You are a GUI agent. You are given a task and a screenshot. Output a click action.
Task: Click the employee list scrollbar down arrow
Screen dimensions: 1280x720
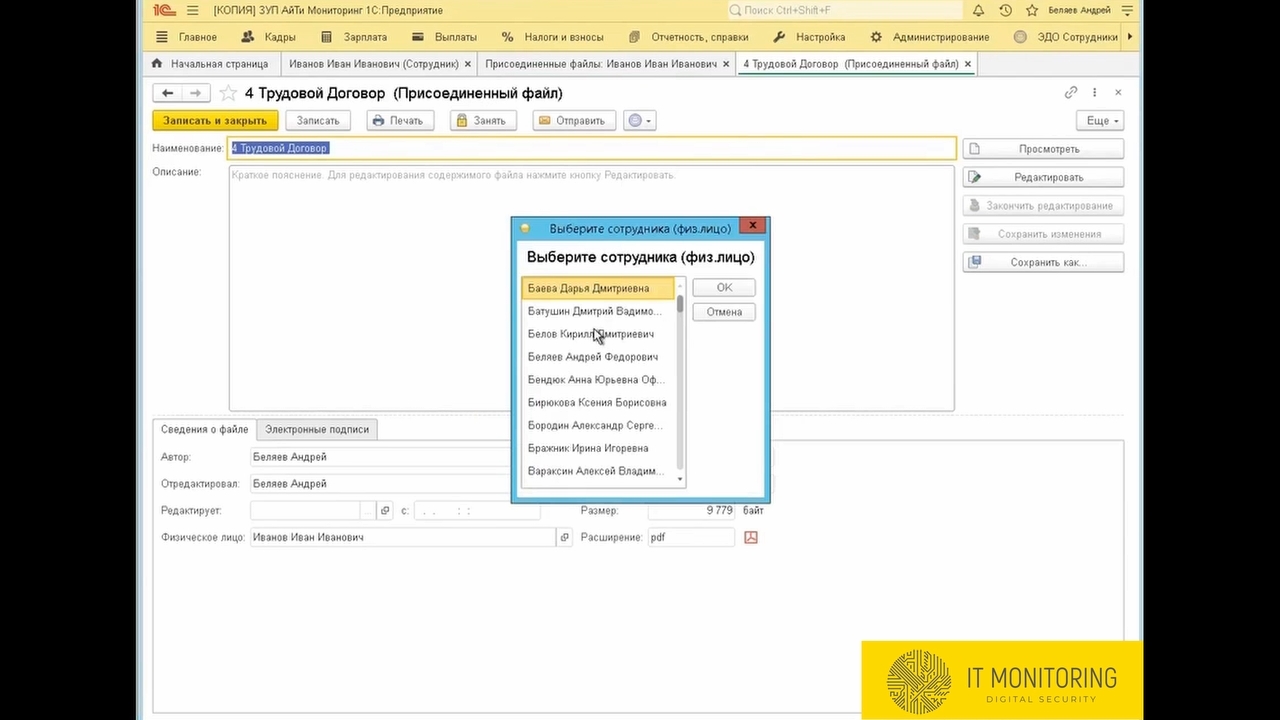pyautogui.click(x=681, y=480)
